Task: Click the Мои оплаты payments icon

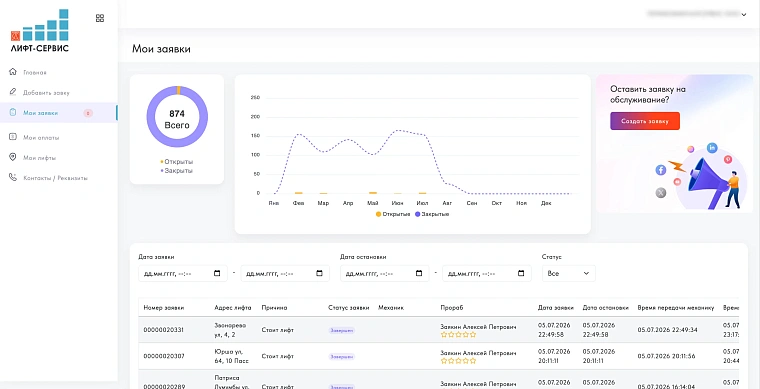Action: 13,137
